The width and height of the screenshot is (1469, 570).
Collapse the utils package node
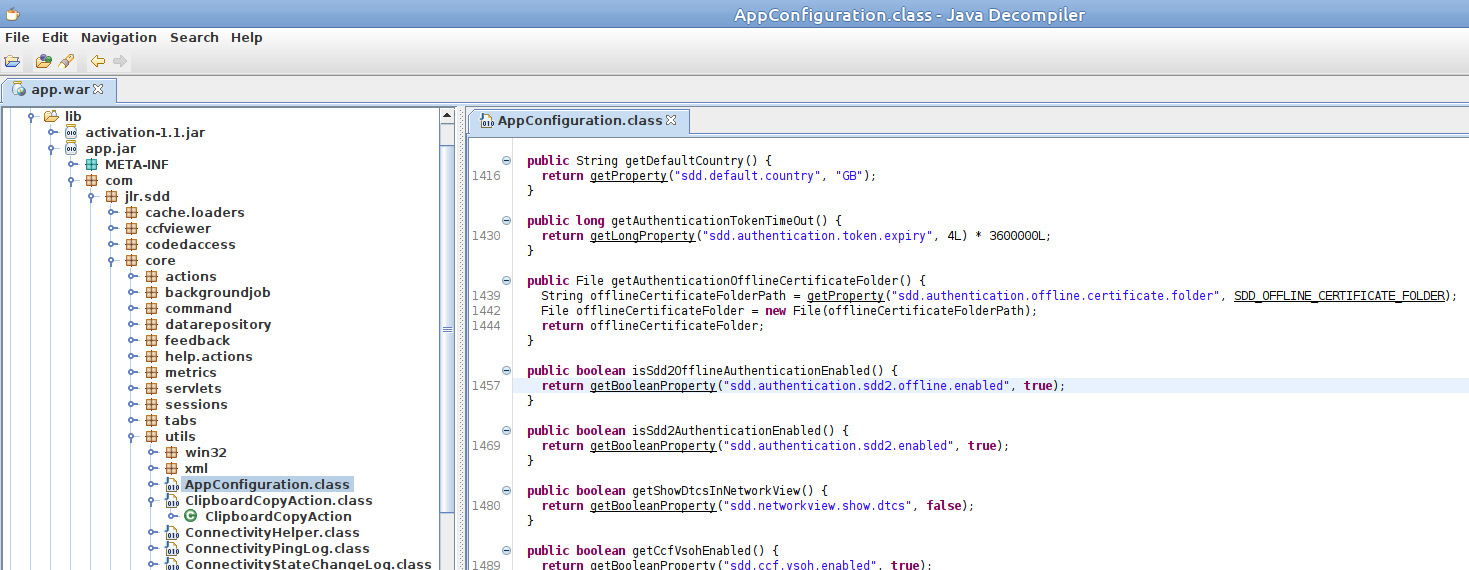coord(131,436)
